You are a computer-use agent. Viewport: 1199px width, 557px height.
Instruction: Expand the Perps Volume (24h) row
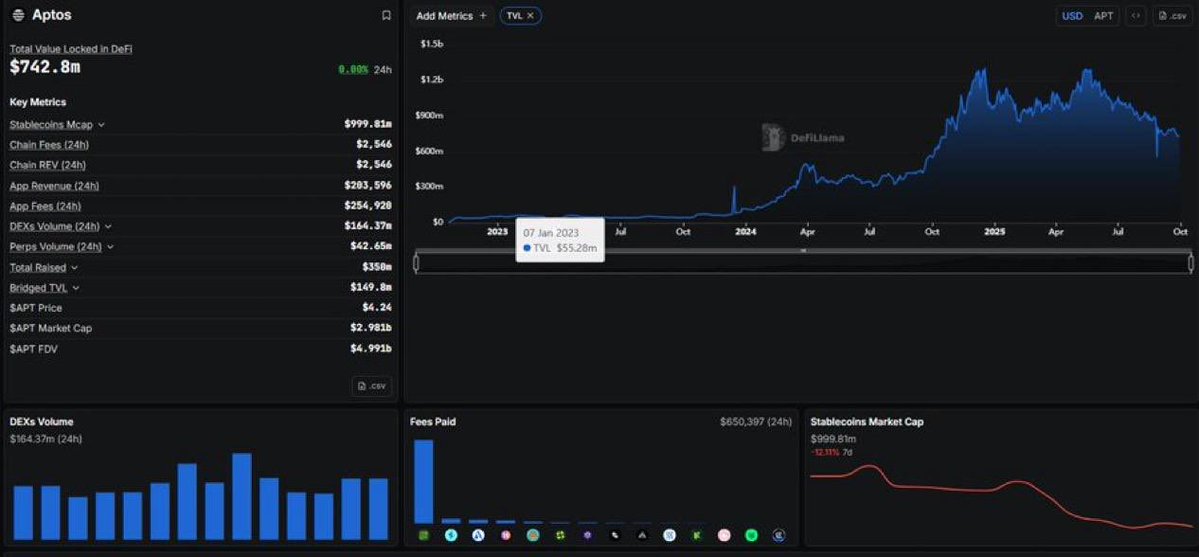110,247
